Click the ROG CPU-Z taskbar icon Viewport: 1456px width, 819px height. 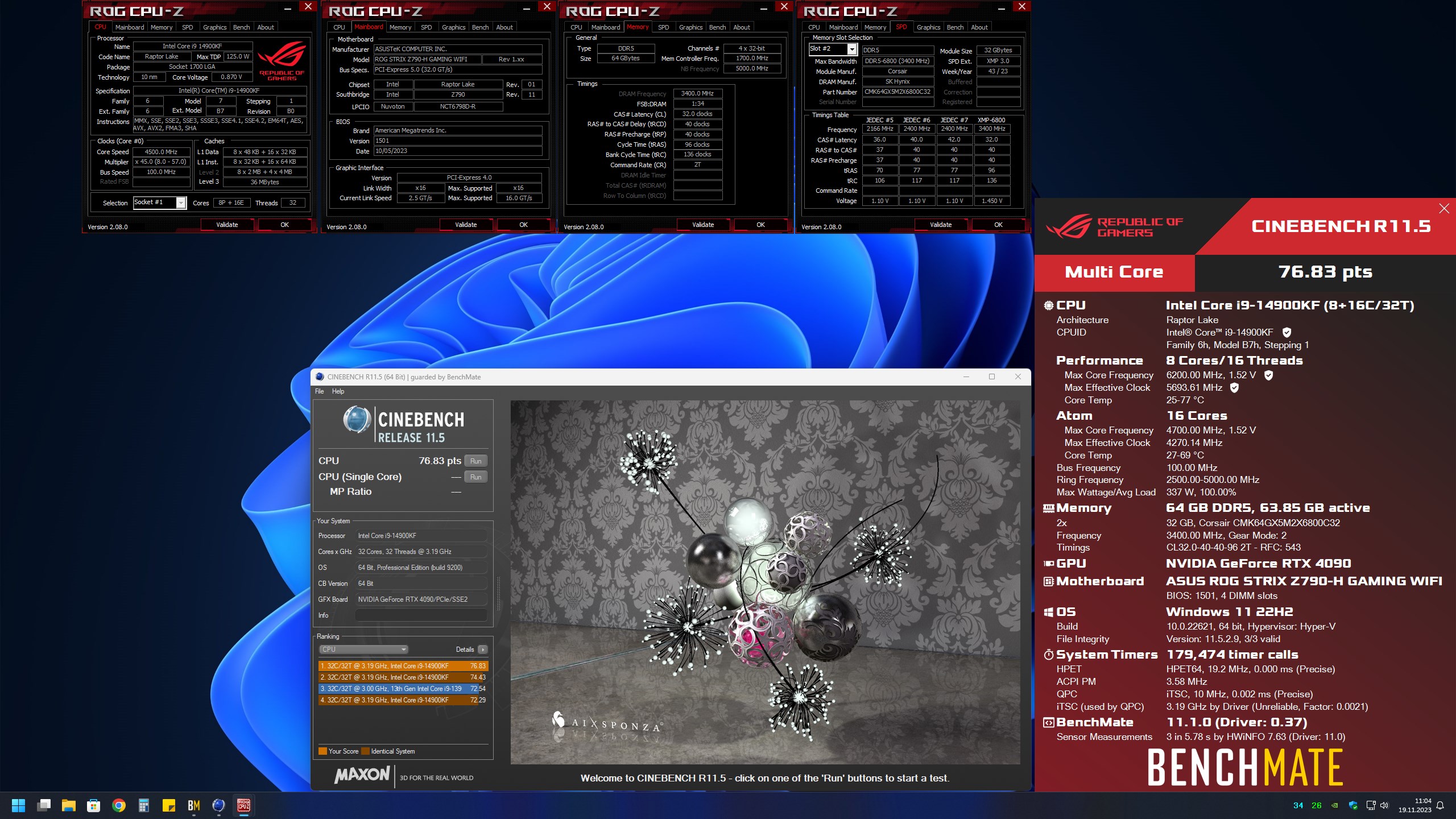(244, 805)
